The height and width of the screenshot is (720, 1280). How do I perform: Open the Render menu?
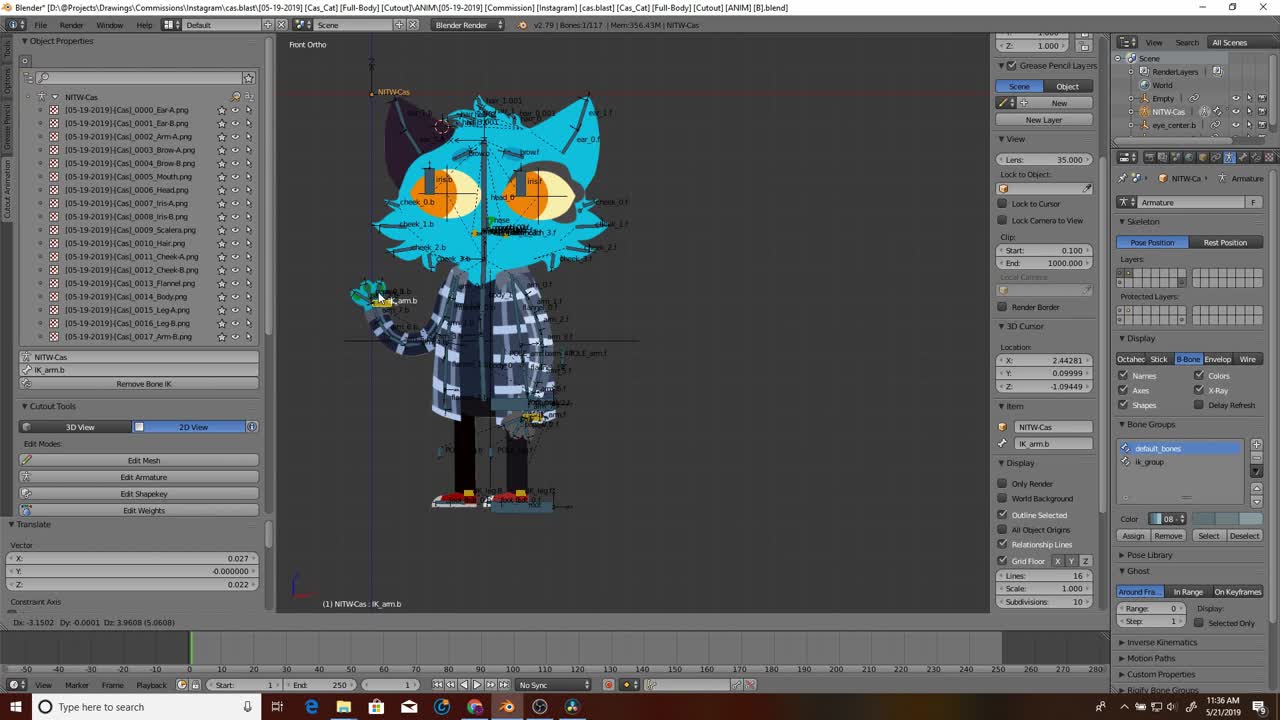[x=71, y=24]
